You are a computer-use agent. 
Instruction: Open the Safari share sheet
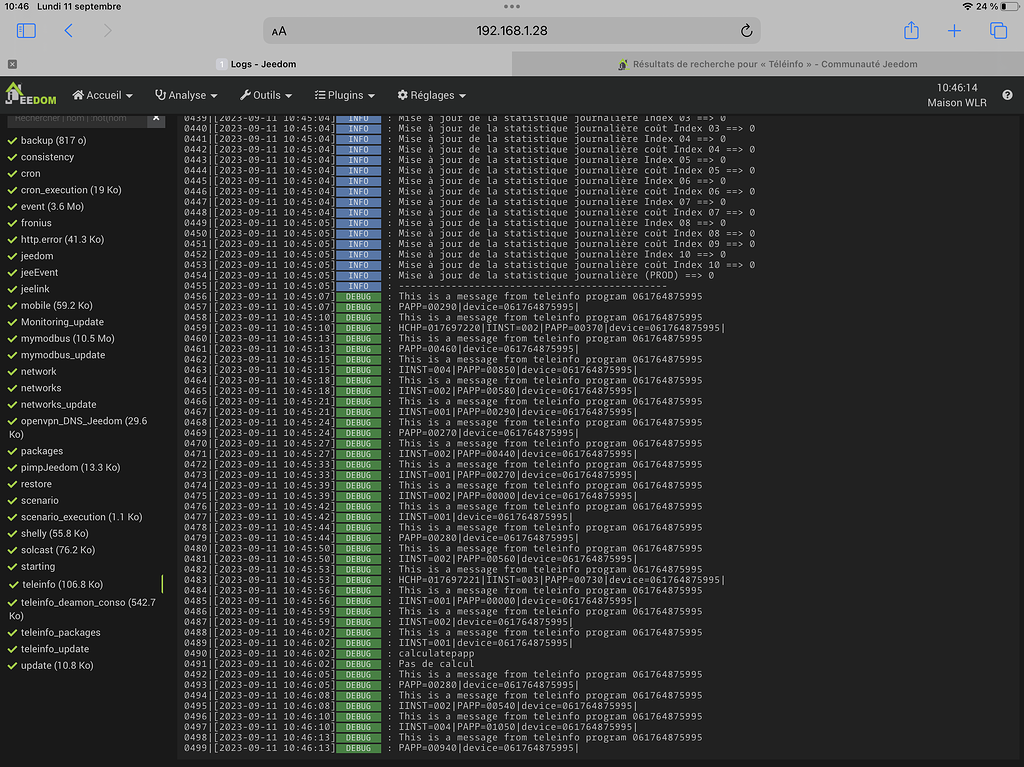coord(911,31)
